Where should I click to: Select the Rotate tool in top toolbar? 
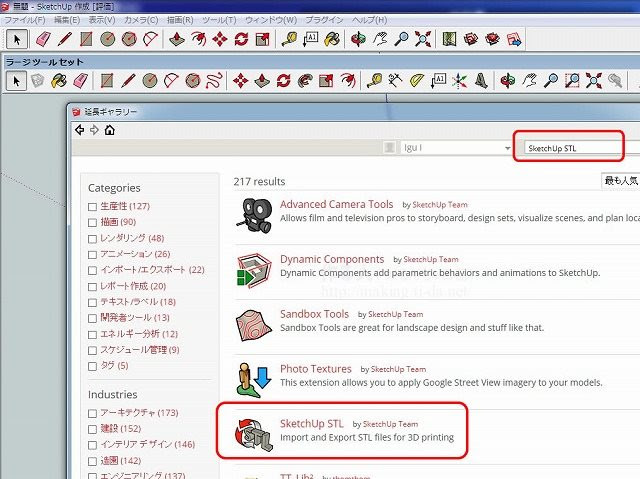pyautogui.click(x=241, y=40)
